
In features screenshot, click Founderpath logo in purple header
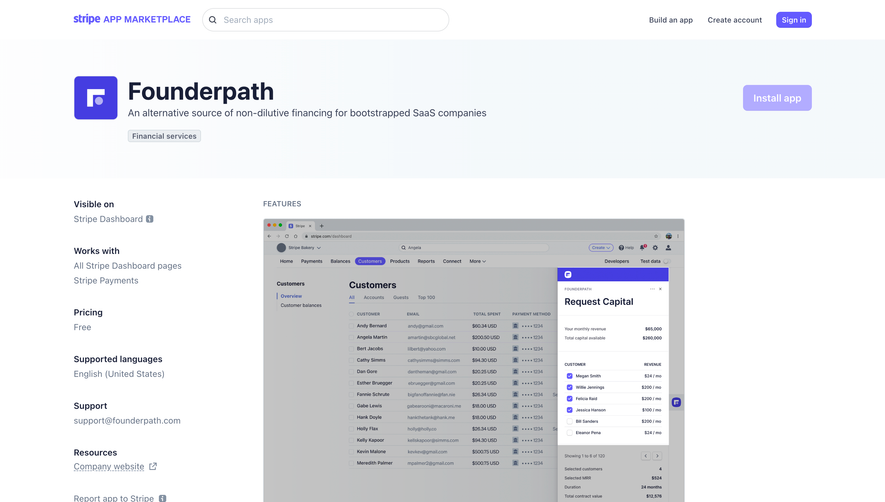click(568, 274)
